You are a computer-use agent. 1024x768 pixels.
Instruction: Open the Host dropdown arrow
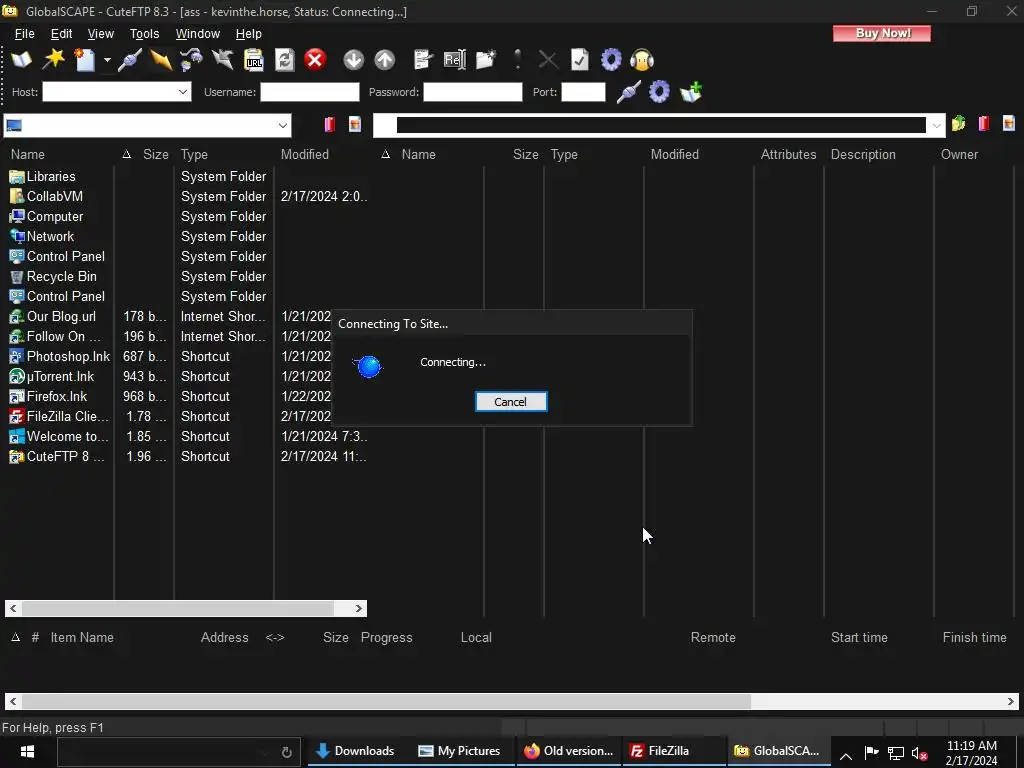pos(183,92)
